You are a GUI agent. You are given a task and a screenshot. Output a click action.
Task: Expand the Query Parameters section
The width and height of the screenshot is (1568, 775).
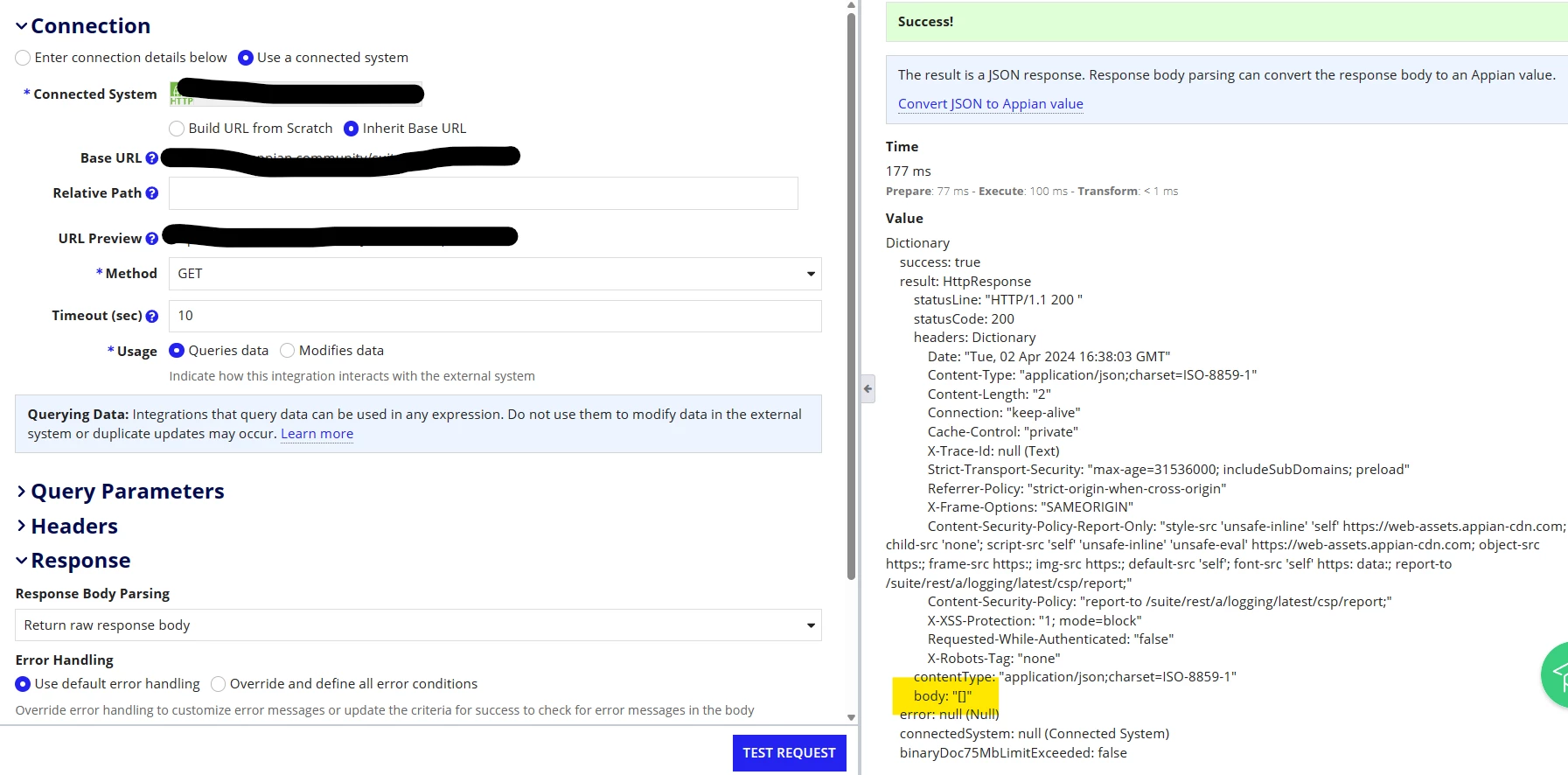(x=22, y=492)
